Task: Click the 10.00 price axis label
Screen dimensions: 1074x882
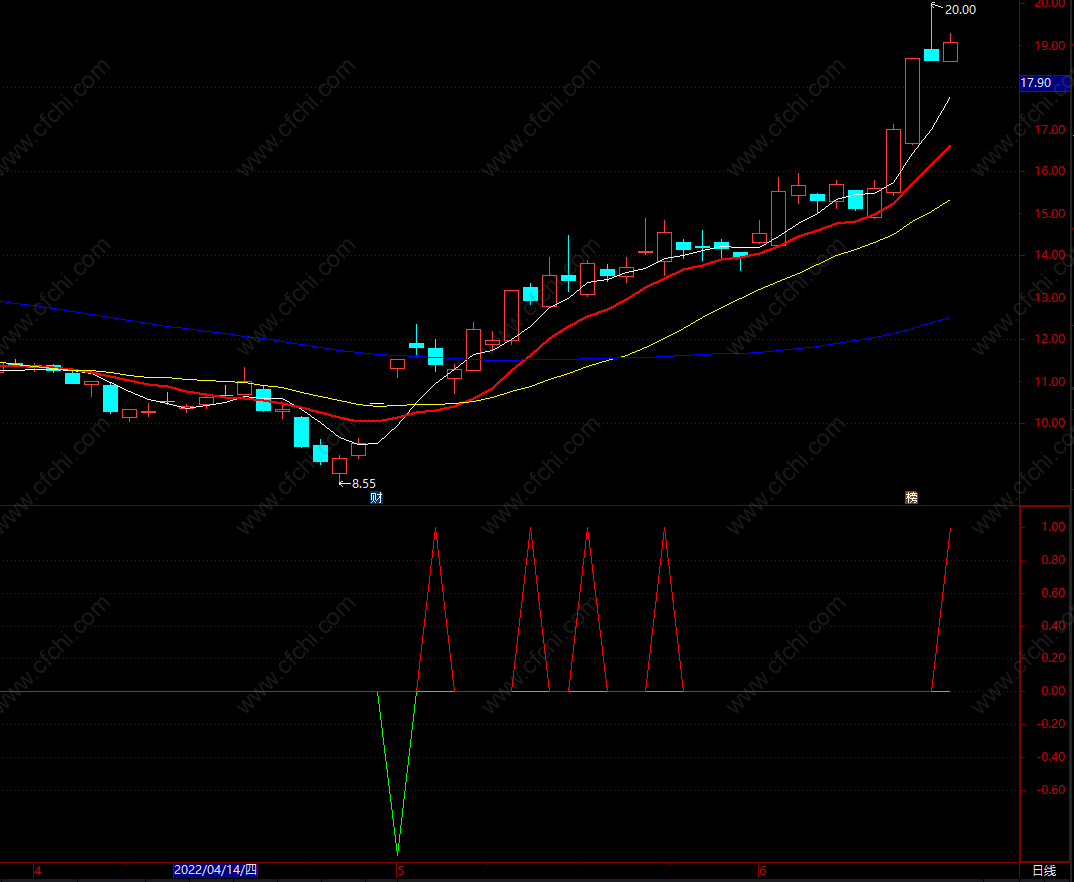Action: [1049, 423]
